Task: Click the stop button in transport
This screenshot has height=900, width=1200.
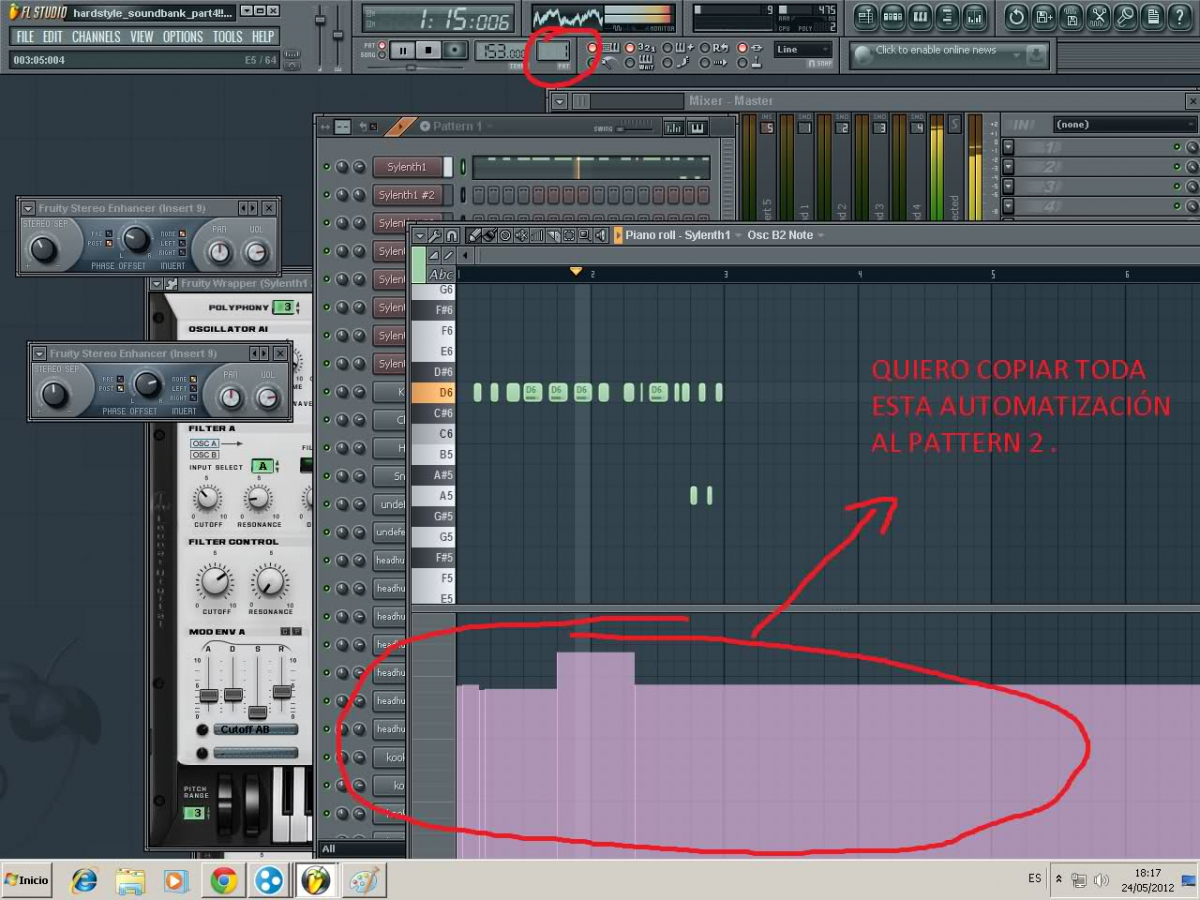Action: click(428, 49)
